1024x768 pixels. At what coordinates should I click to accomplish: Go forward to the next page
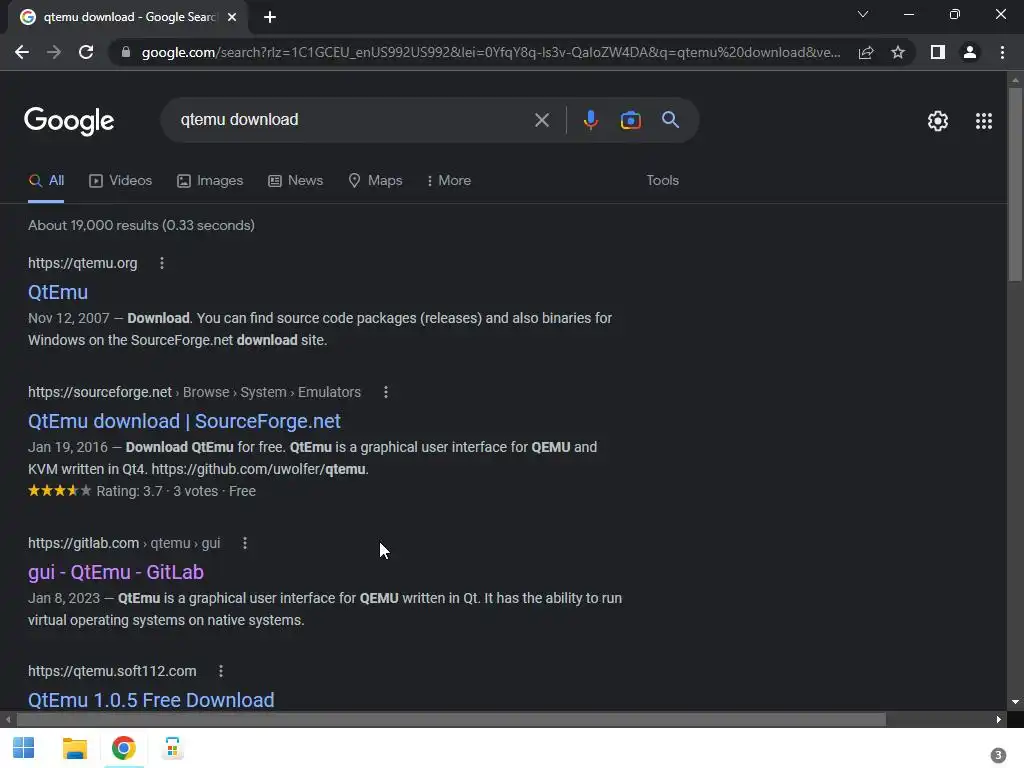[x=54, y=52]
